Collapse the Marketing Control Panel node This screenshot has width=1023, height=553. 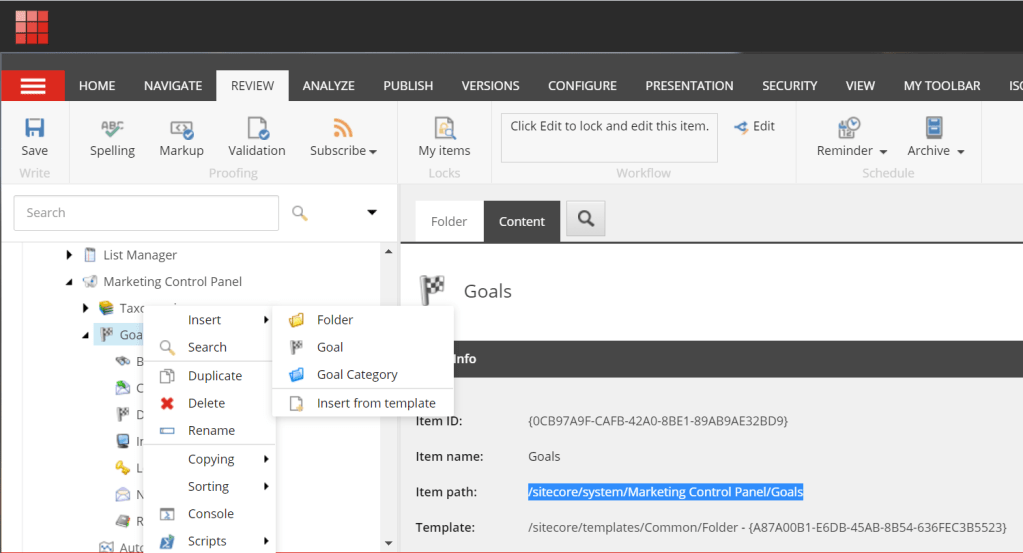coord(69,282)
